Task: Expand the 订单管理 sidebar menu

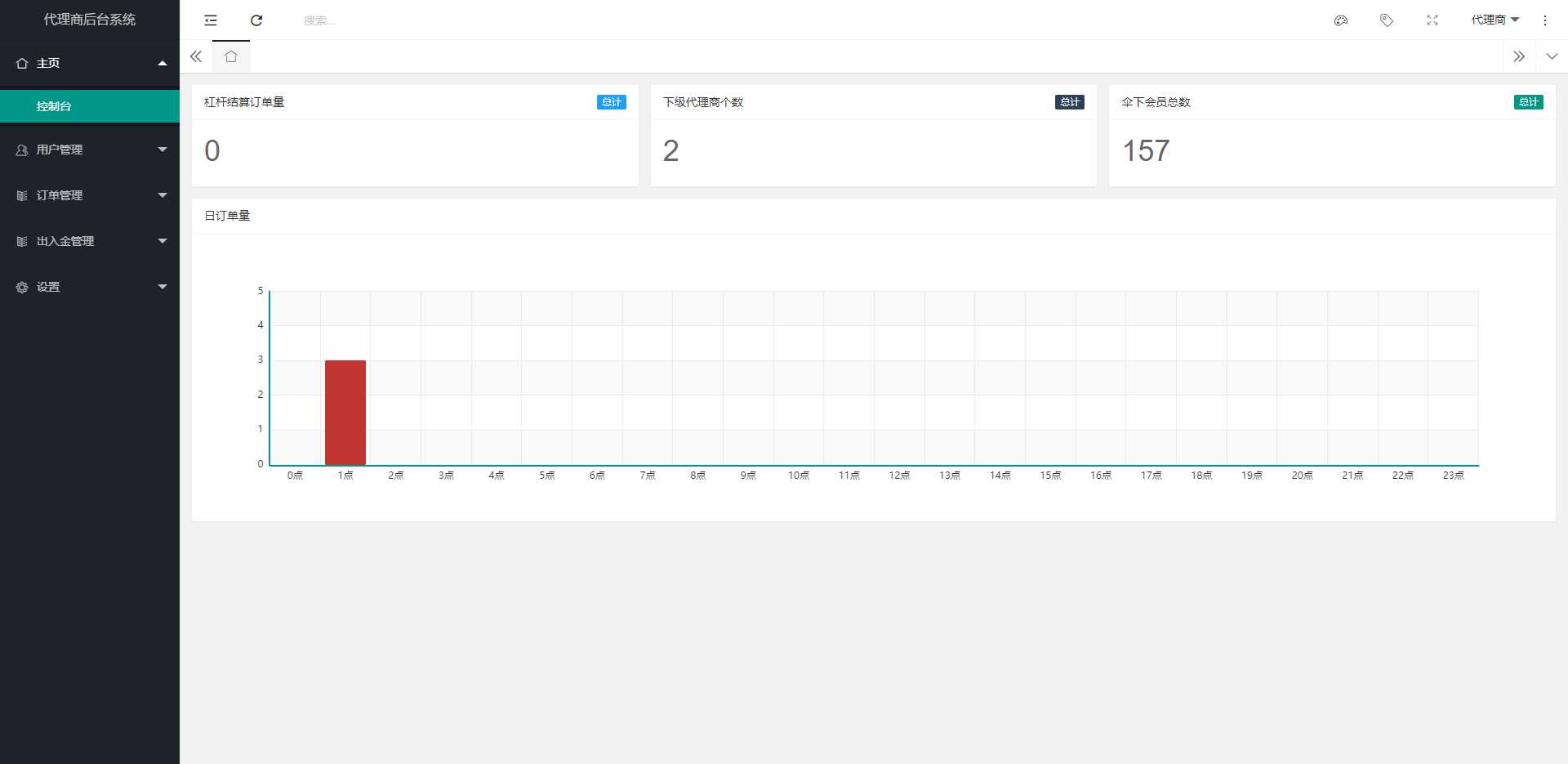Action: click(90, 195)
